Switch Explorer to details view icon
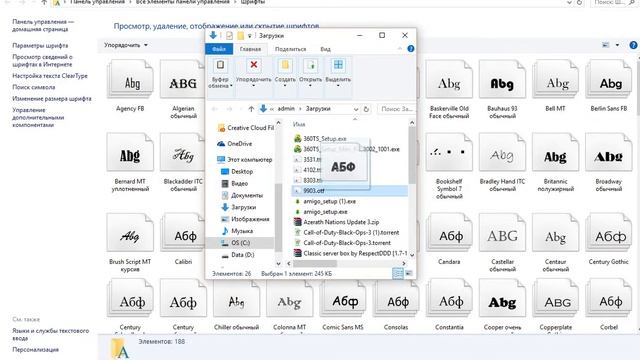The width and height of the screenshot is (640, 360). point(397,273)
